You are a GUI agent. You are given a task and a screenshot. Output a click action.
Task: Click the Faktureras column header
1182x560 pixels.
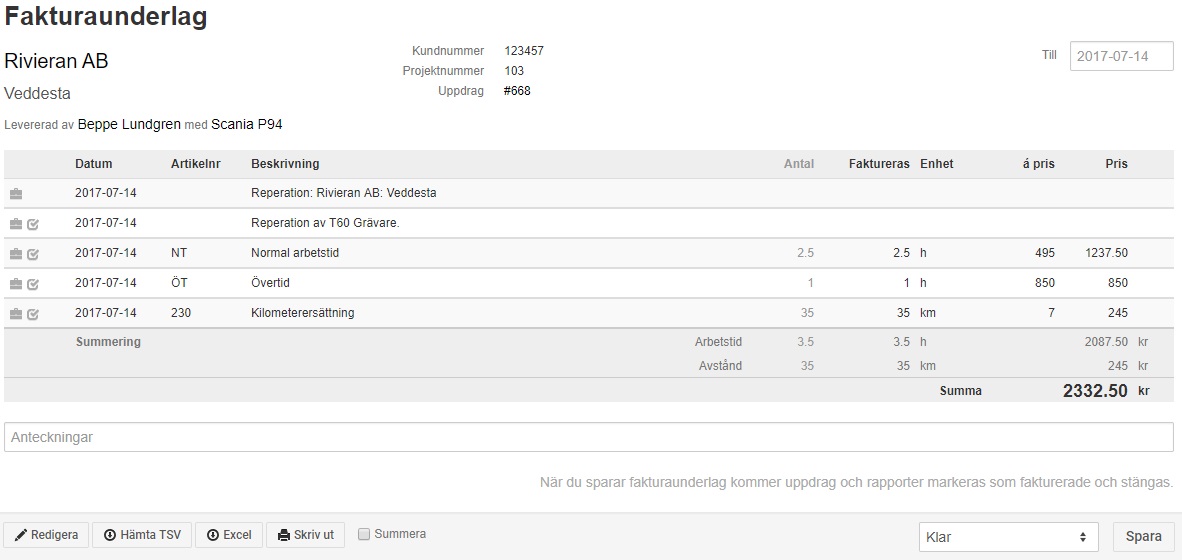coord(879,164)
